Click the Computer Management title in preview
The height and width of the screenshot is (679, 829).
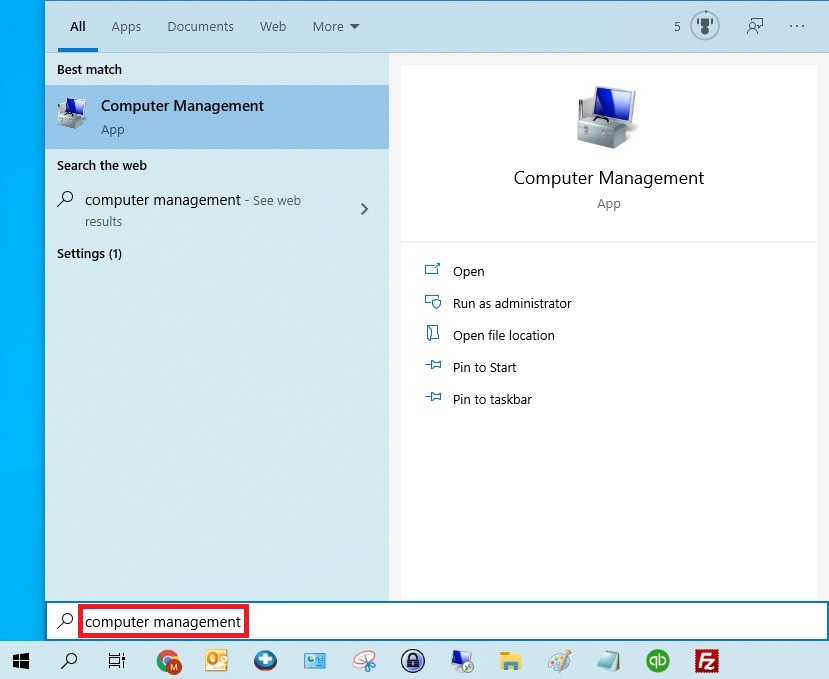coord(609,178)
